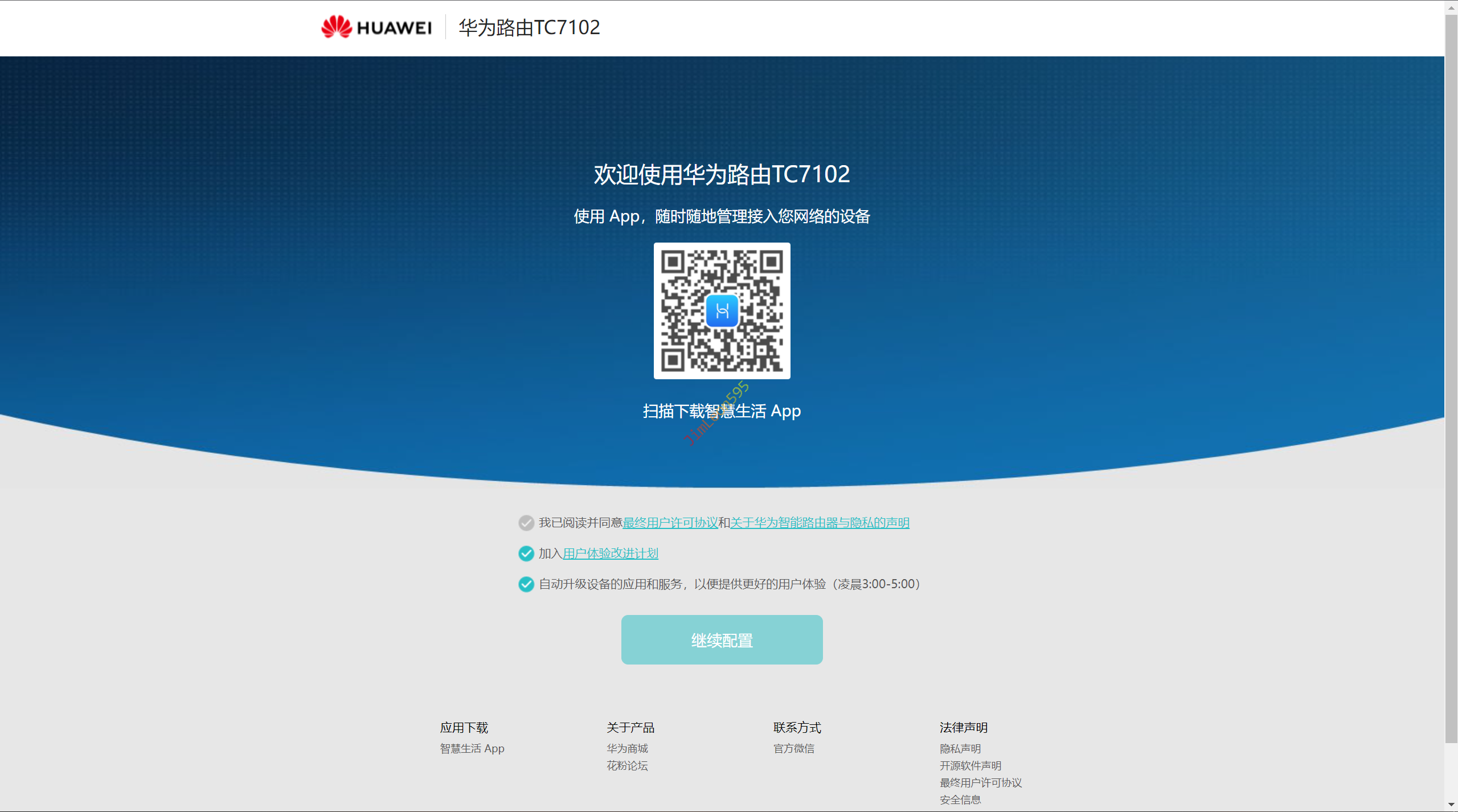Click the AI Life app icon in QR code
This screenshot has height=812, width=1458.
coord(722,311)
